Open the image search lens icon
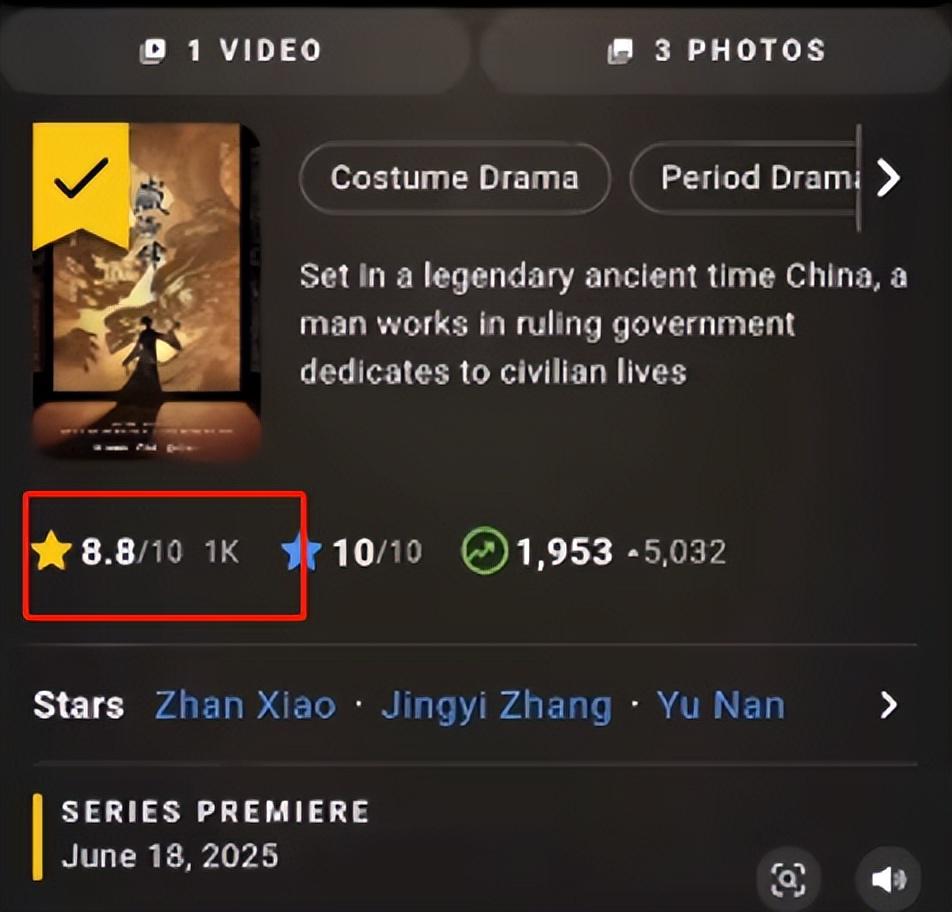 788,878
